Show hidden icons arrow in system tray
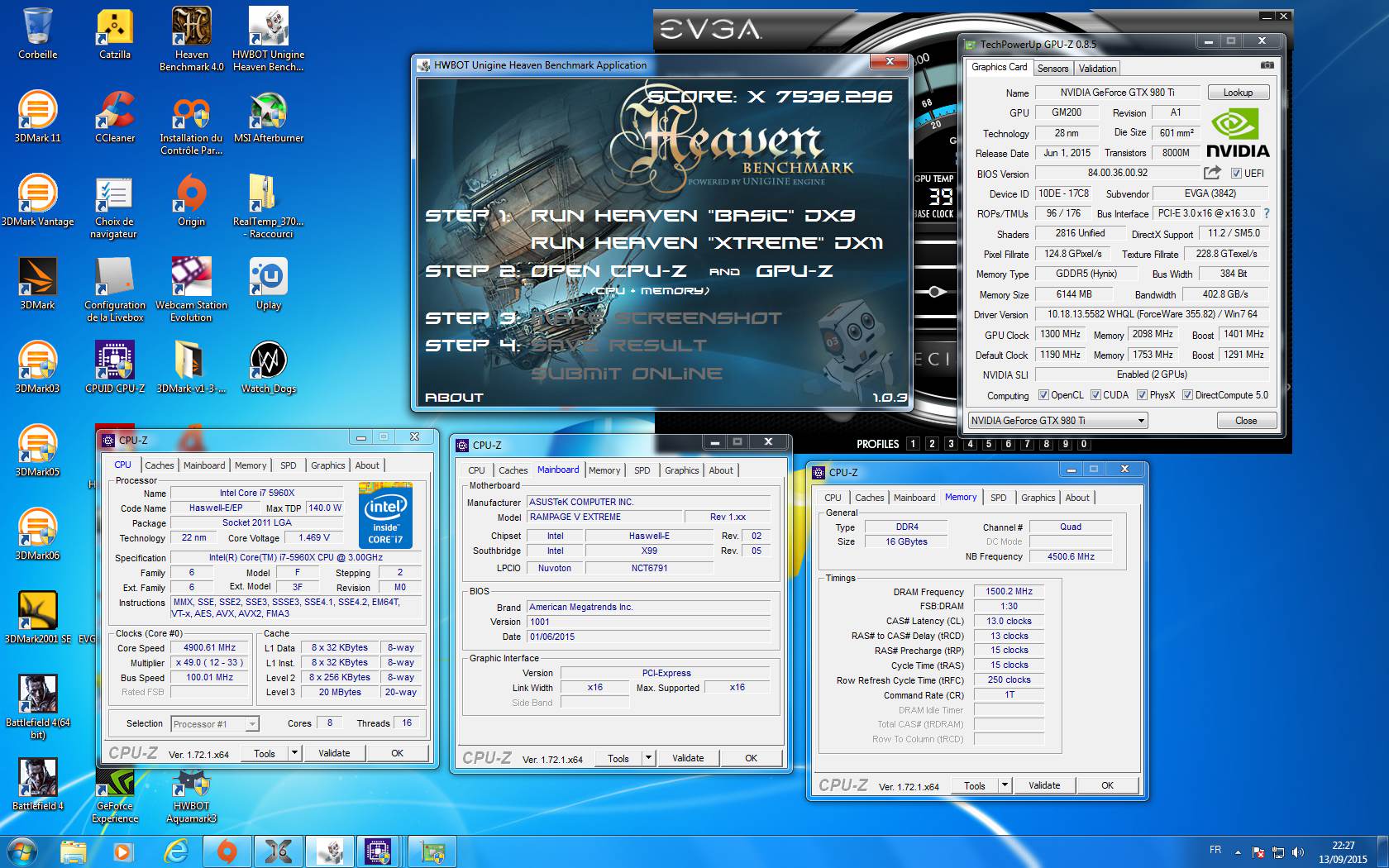This screenshot has height=868, width=1389. 1238,851
